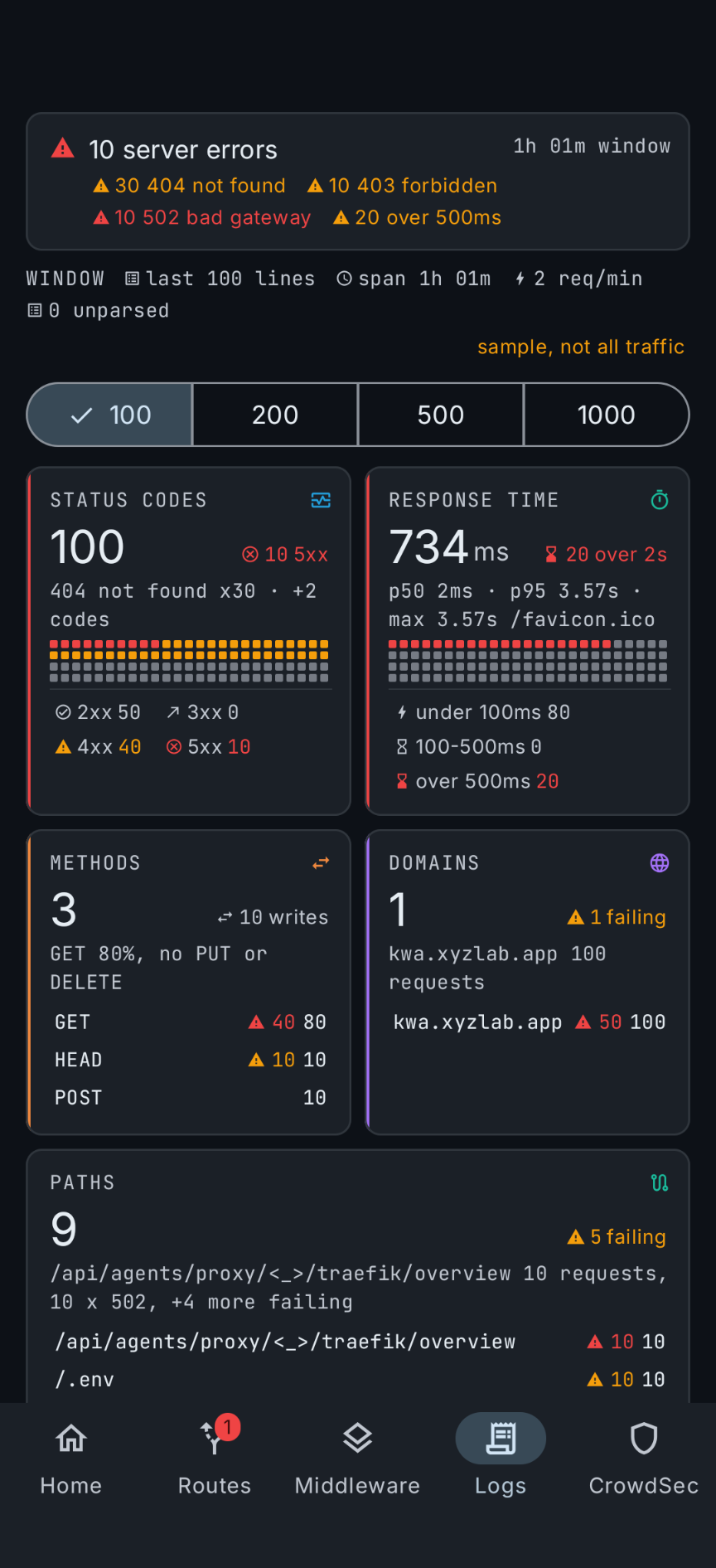The width and height of the screenshot is (716, 1568).
Task: Open the Routes tab label
Action: coord(215,1485)
